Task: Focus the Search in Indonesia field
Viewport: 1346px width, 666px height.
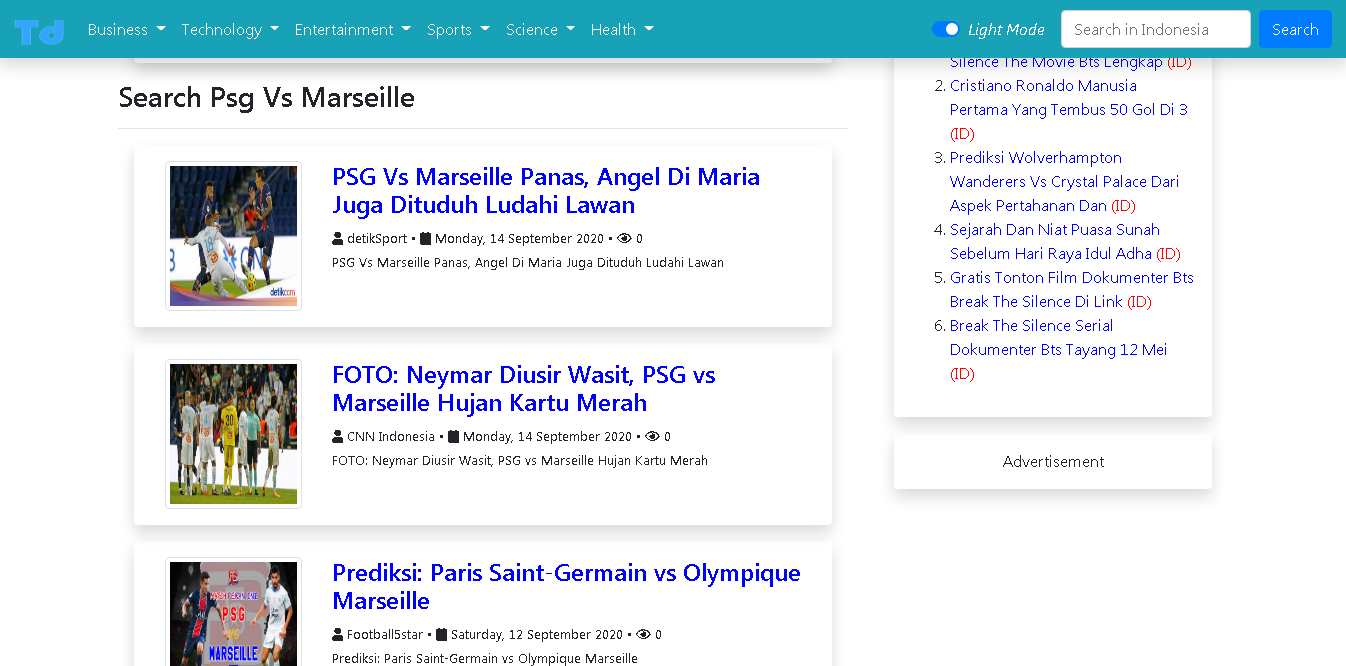Action: coord(1155,30)
